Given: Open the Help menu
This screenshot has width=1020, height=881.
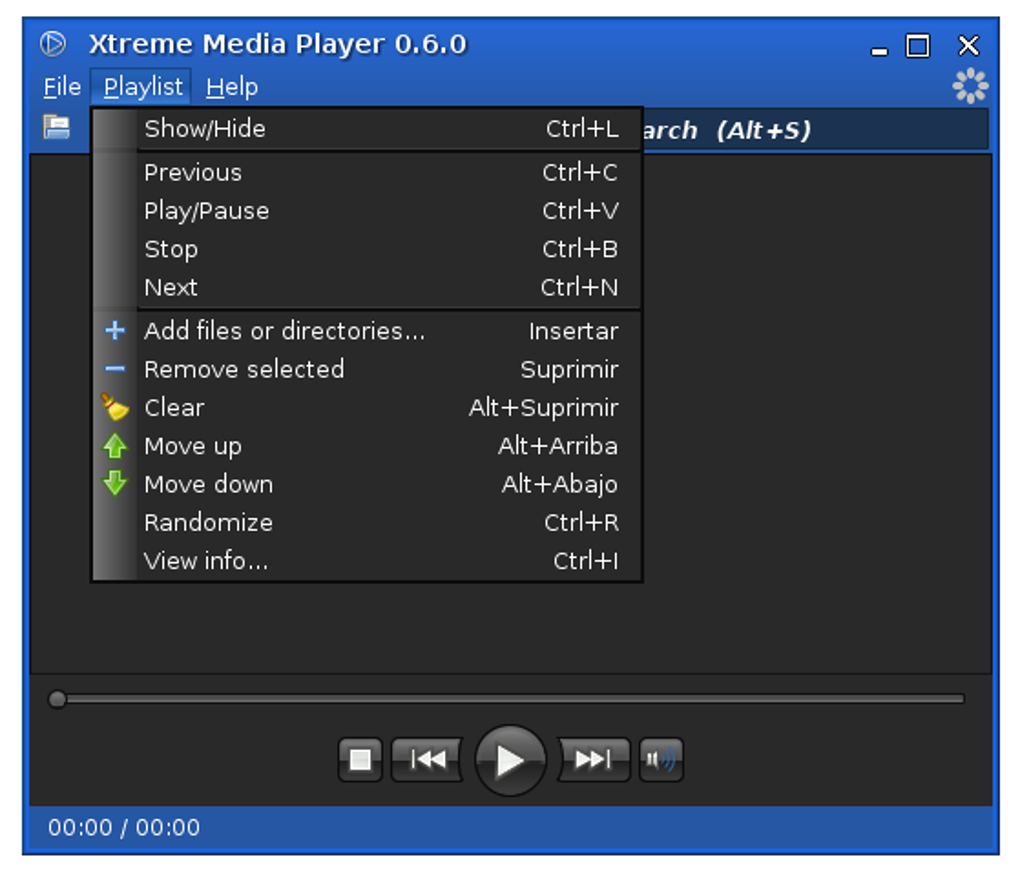Looking at the screenshot, I should click(x=232, y=87).
